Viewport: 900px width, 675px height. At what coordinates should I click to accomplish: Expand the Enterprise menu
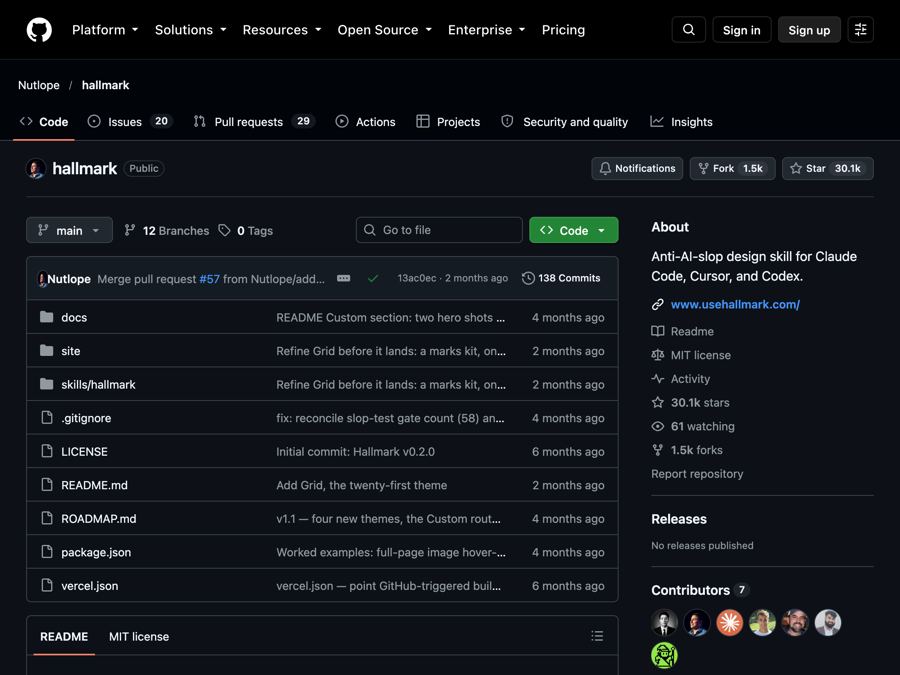tap(487, 30)
